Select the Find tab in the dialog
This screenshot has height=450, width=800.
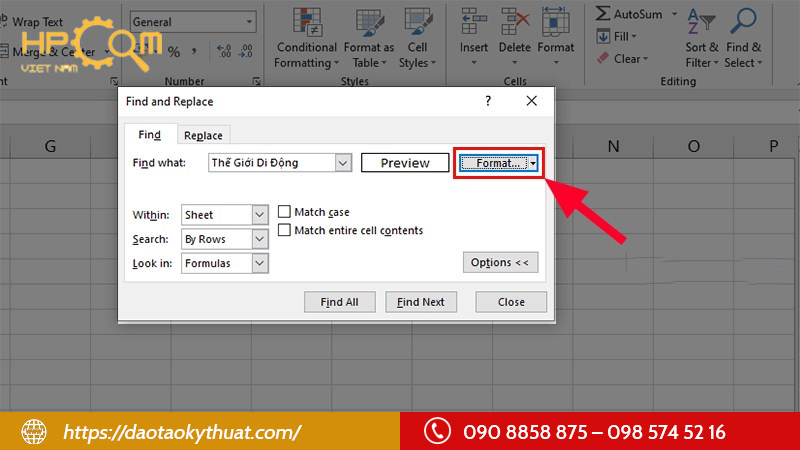point(149,135)
